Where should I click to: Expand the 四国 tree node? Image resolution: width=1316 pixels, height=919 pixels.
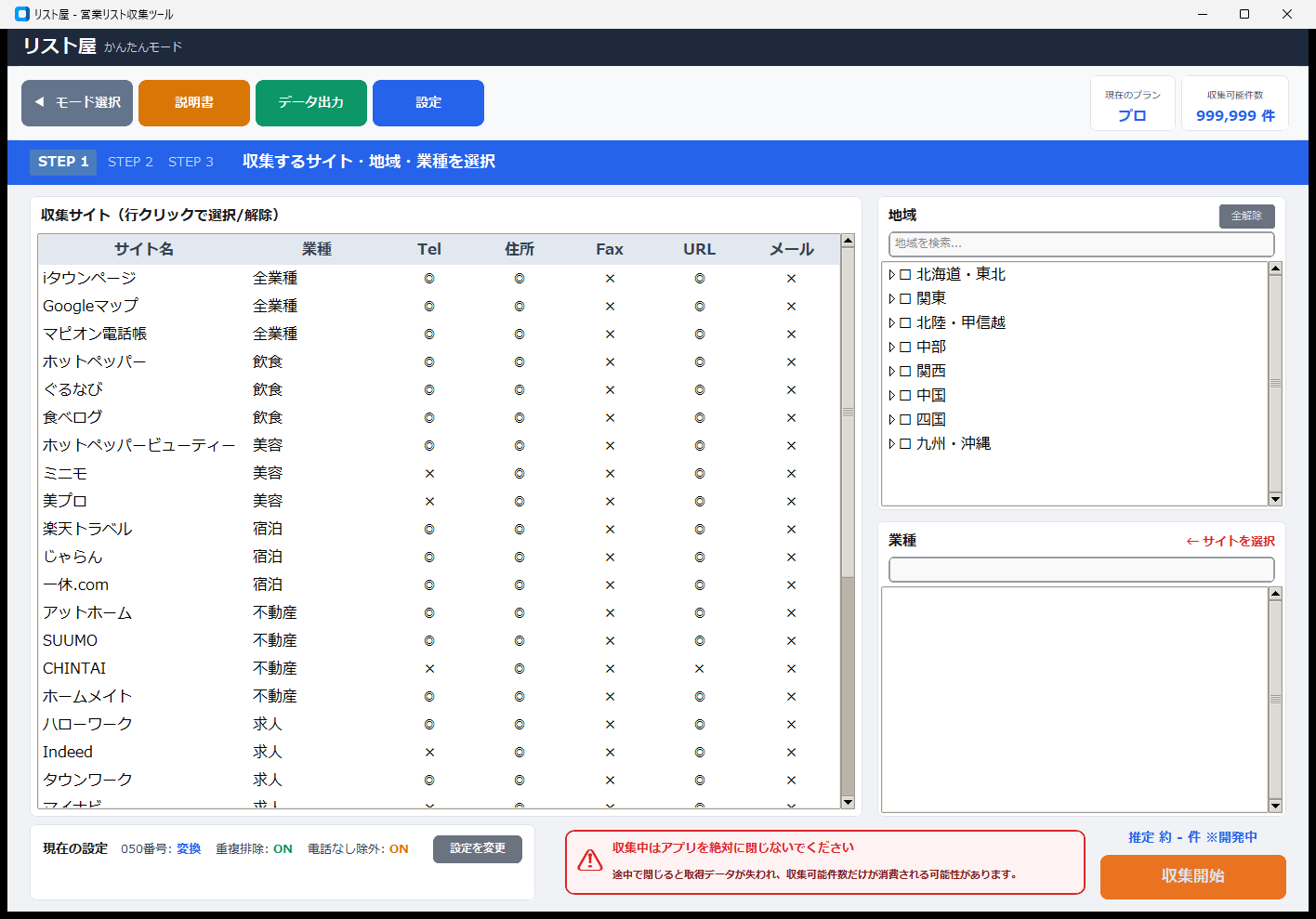(892, 420)
